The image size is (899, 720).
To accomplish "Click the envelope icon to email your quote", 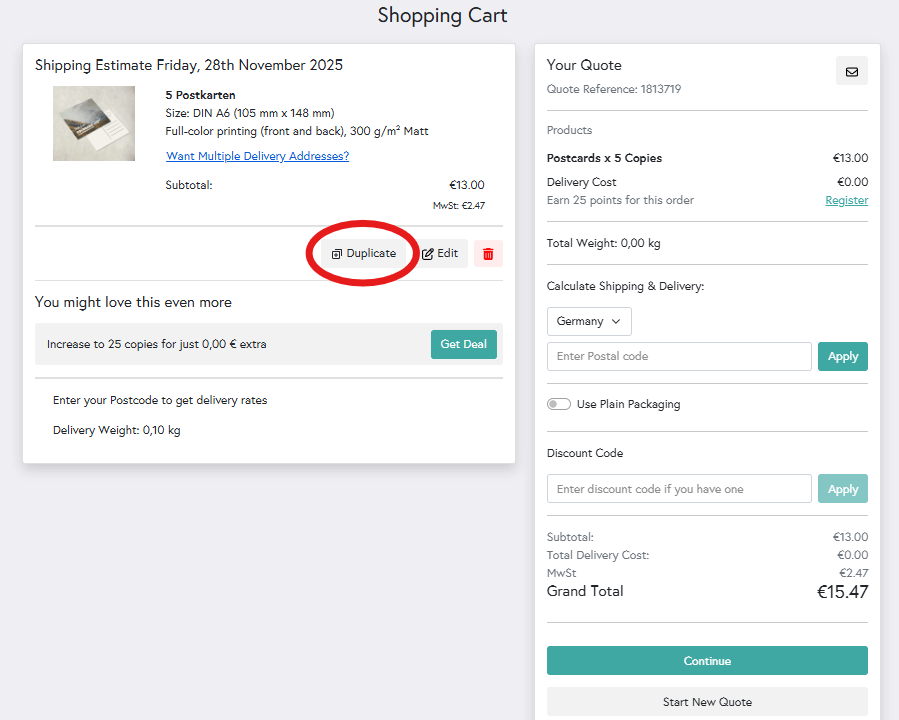I will click(851, 70).
